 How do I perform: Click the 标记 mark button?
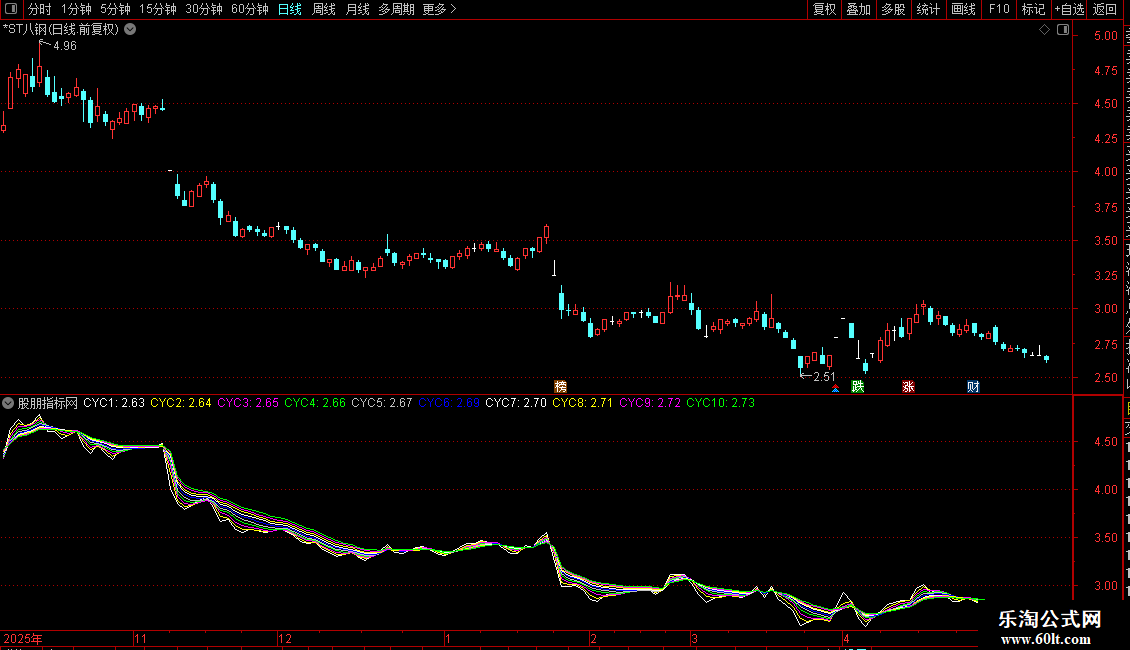tap(1033, 9)
